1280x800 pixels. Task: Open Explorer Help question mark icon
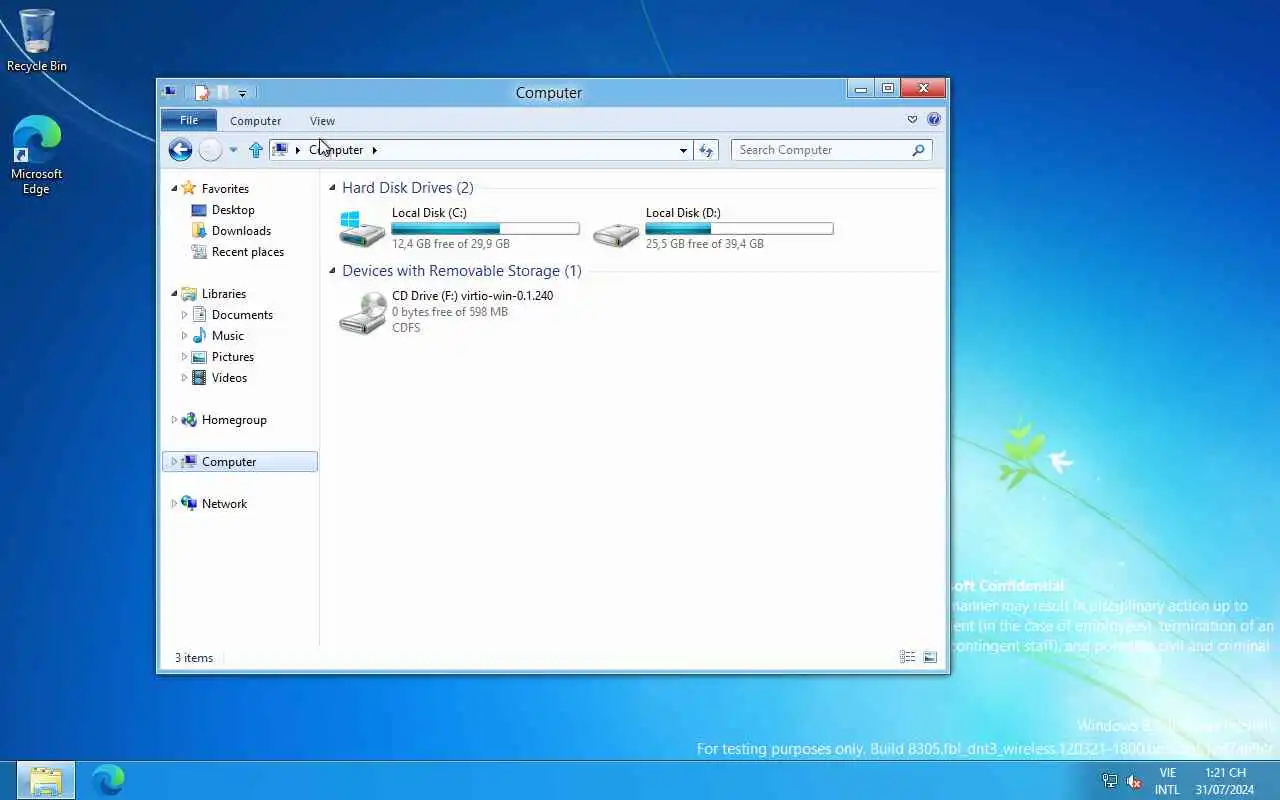[x=934, y=119]
